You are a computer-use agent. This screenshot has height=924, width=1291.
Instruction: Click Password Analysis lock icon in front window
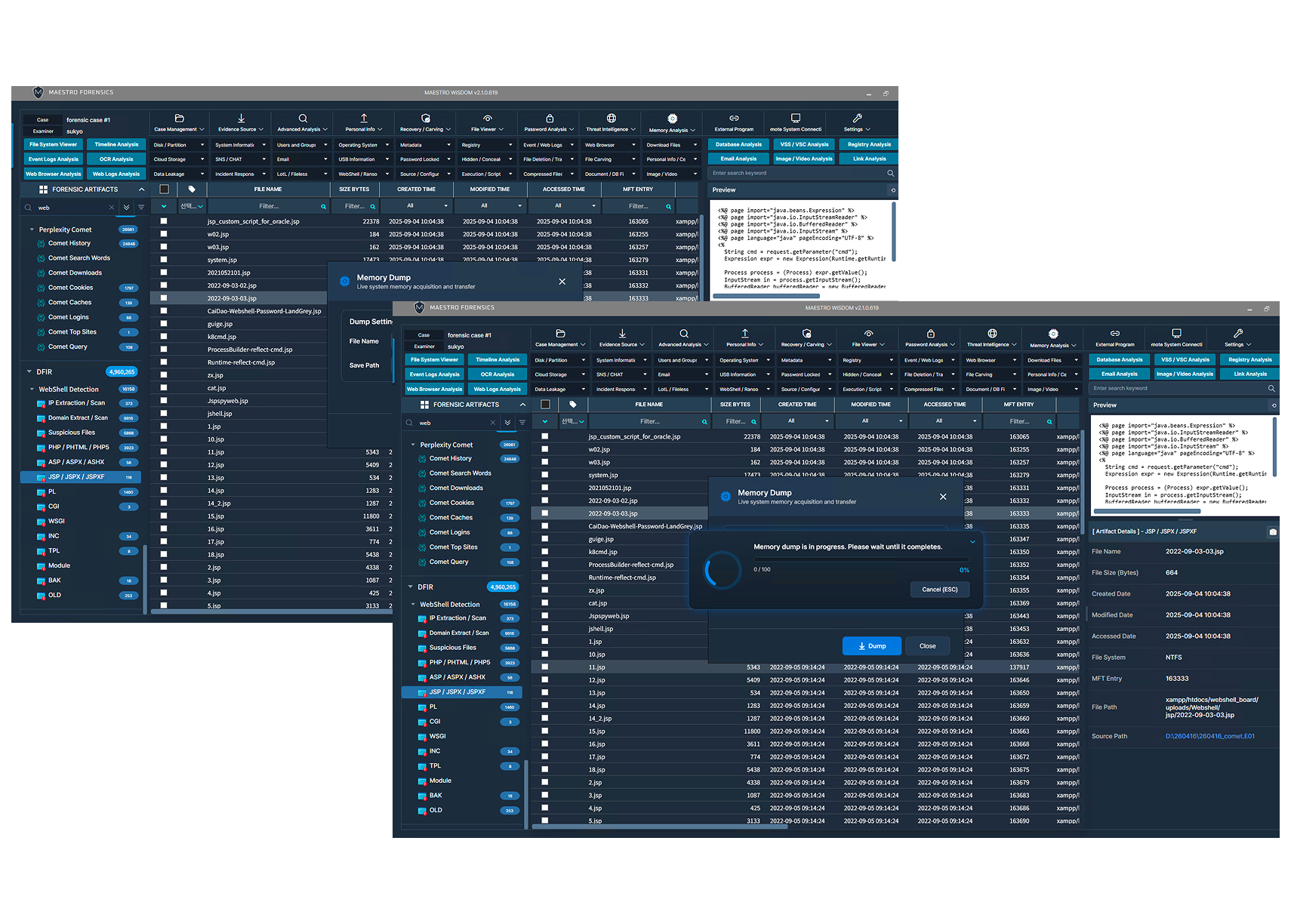click(931, 334)
